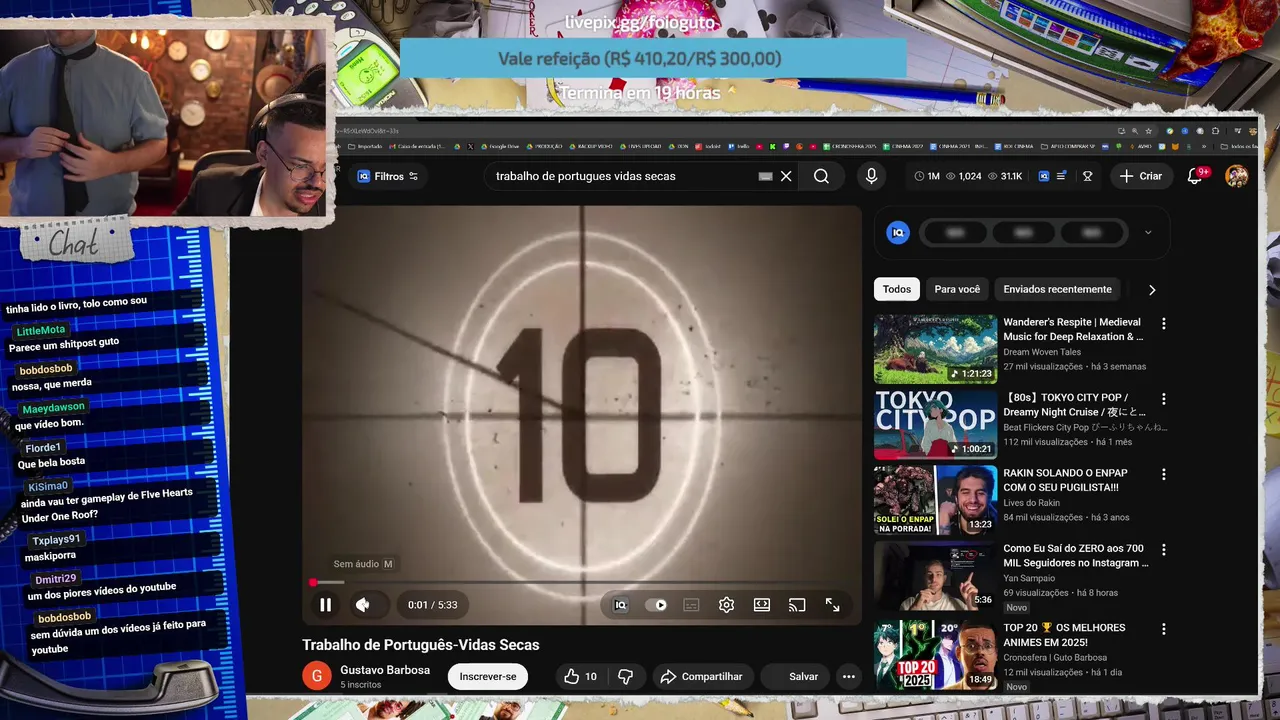Open Wanderer's Respite video thumbnail
This screenshot has width=1280, height=720.
tap(935, 349)
